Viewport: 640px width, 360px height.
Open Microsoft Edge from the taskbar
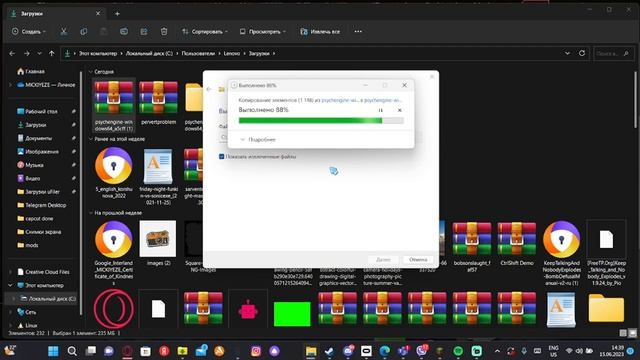click(384, 351)
